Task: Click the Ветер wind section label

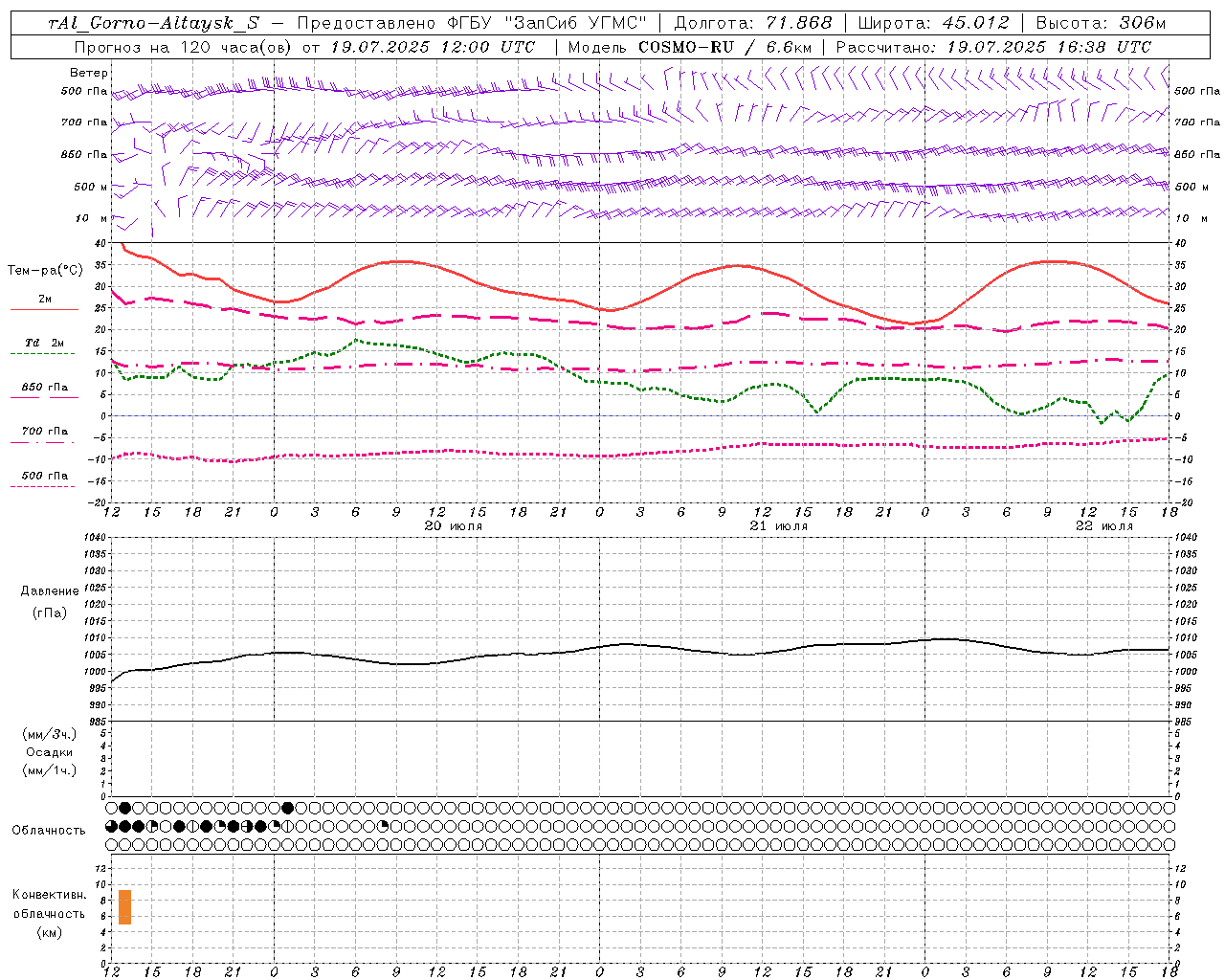Action: [89, 73]
